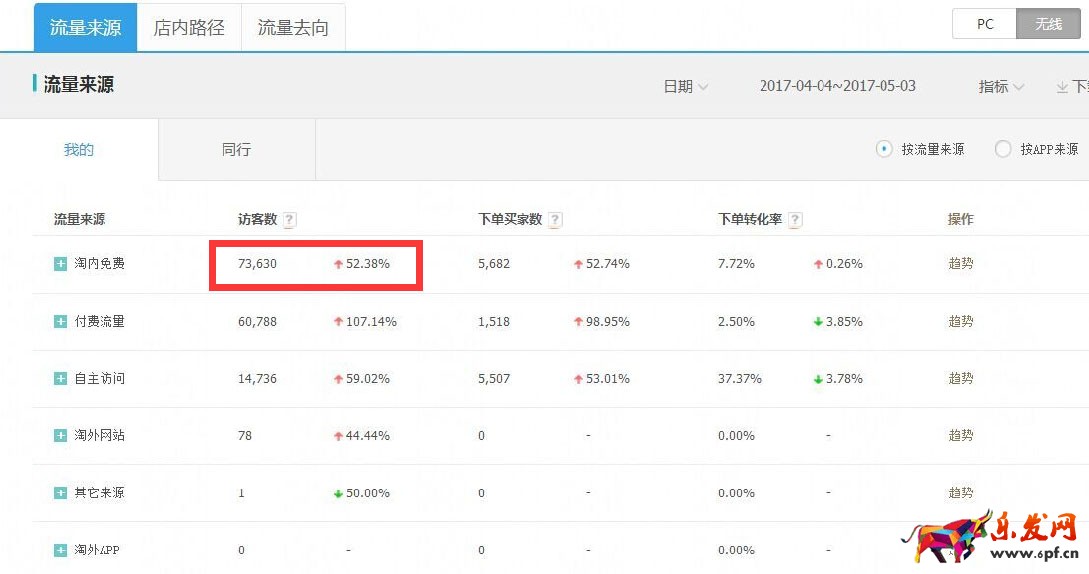This screenshot has width=1089, height=574.
Task: Open the 指标 dropdown
Action: coord(1001,87)
